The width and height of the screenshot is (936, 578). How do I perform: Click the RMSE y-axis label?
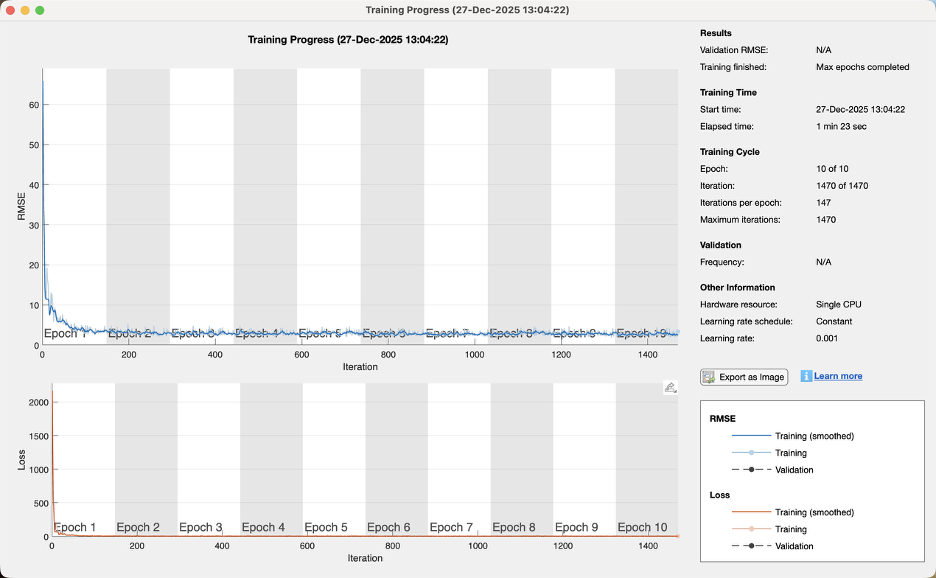tap(20, 207)
